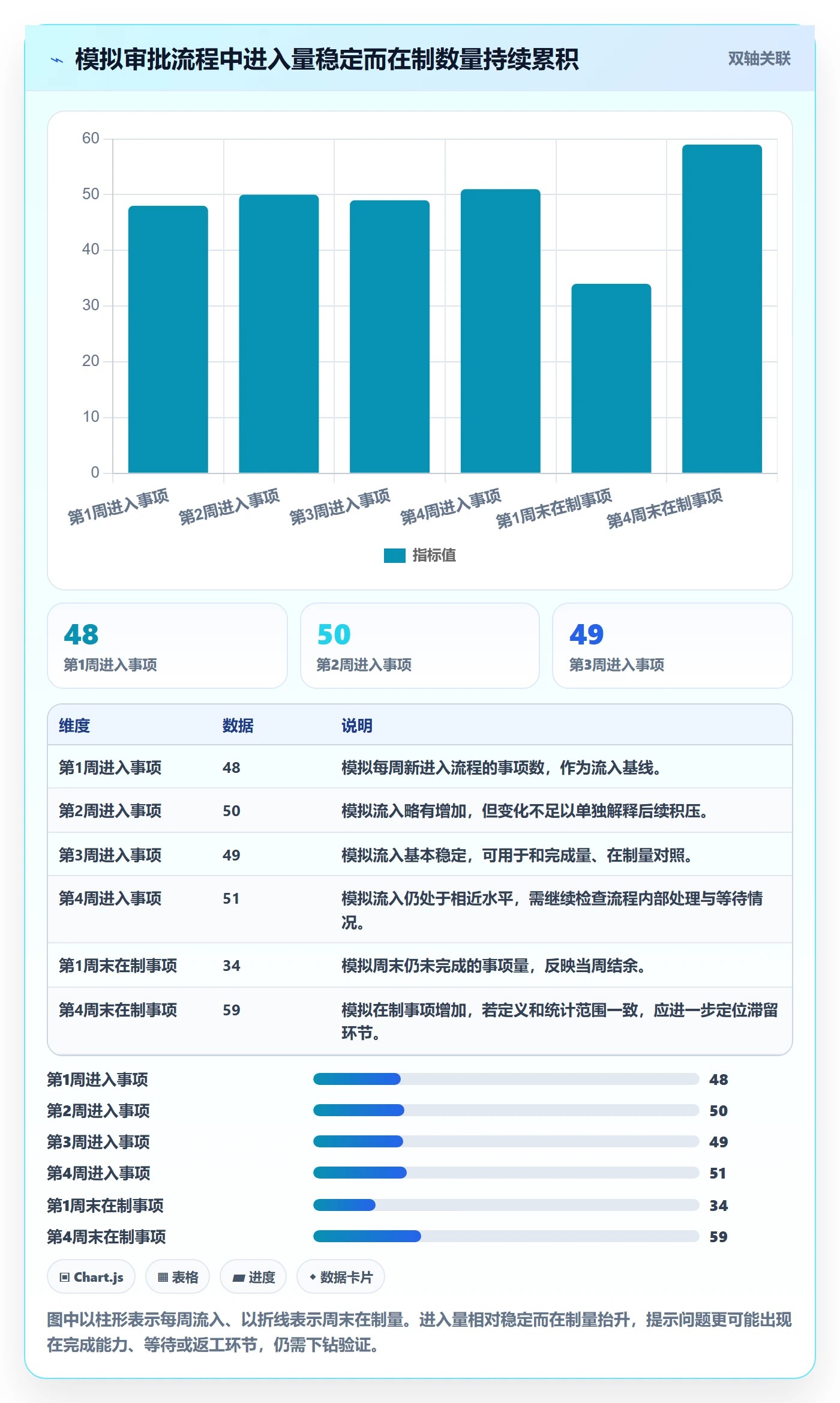The height and width of the screenshot is (1403, 840).
Task: Click the 第4周末在制事项 progress bar
Action: (506, 1236)
